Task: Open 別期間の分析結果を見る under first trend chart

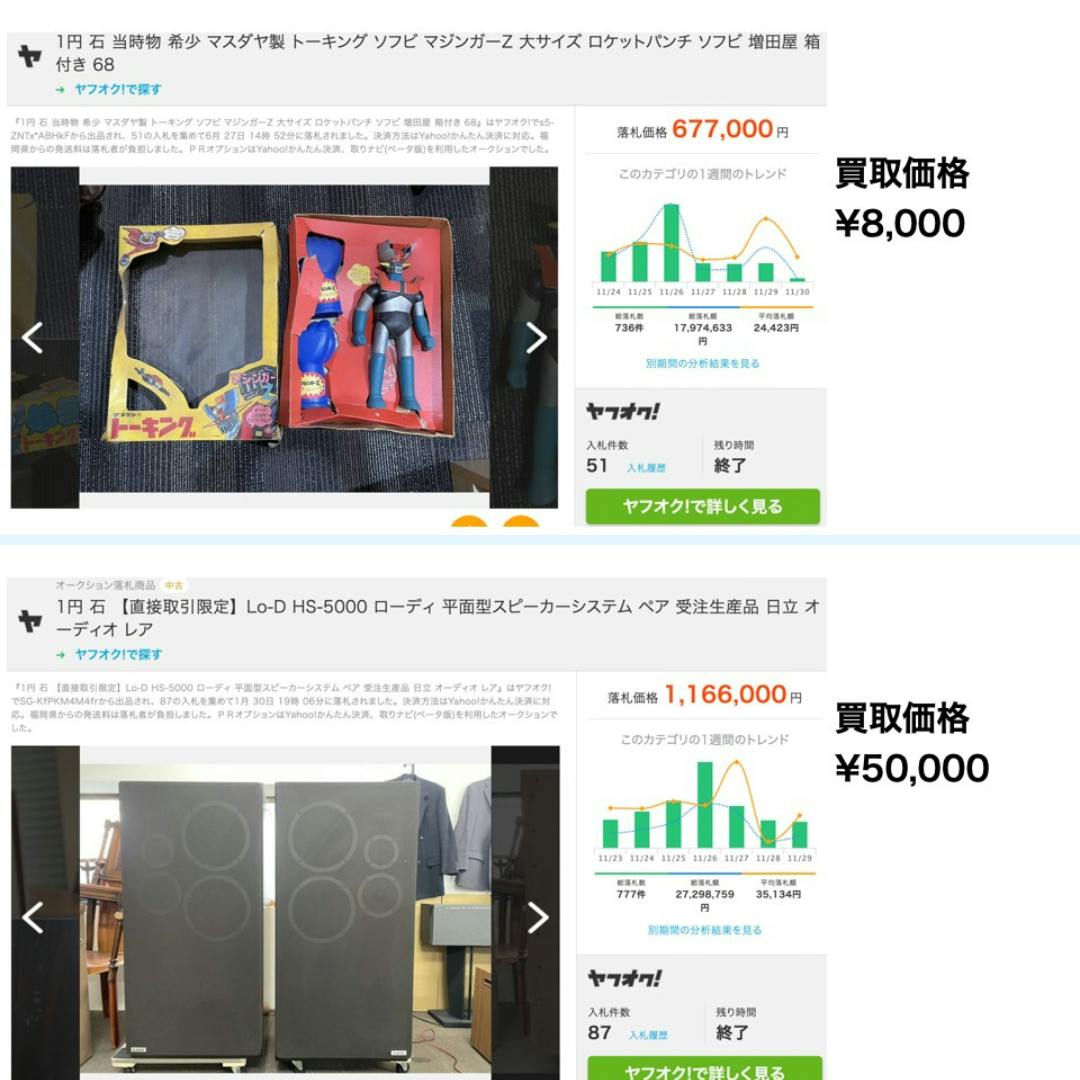Action: (x=703, y=364)
